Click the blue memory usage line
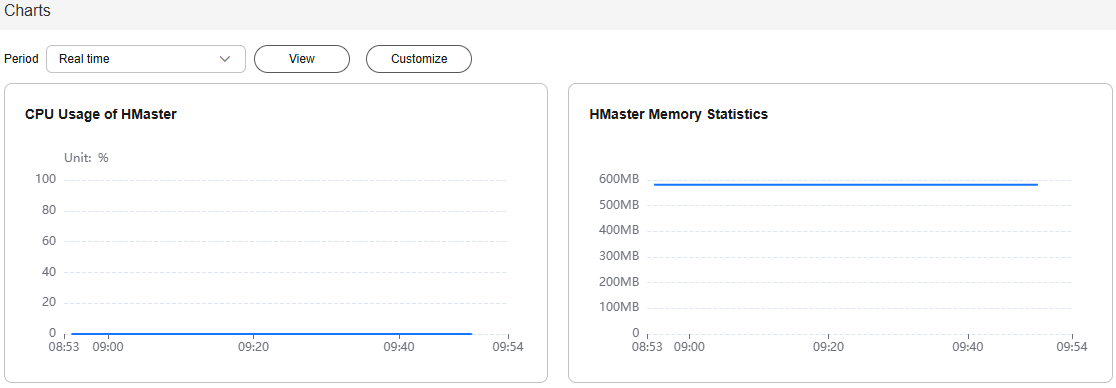This screenshot has width=1116, height=388. [x=846, y=184]
